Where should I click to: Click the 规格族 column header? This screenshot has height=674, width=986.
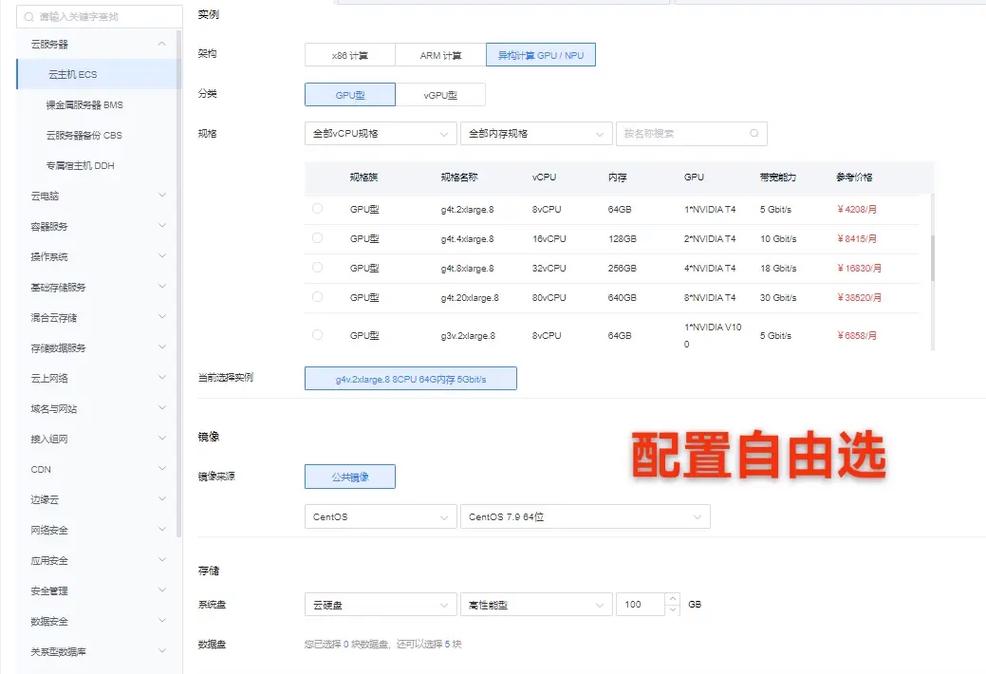(x=363, y=177)
